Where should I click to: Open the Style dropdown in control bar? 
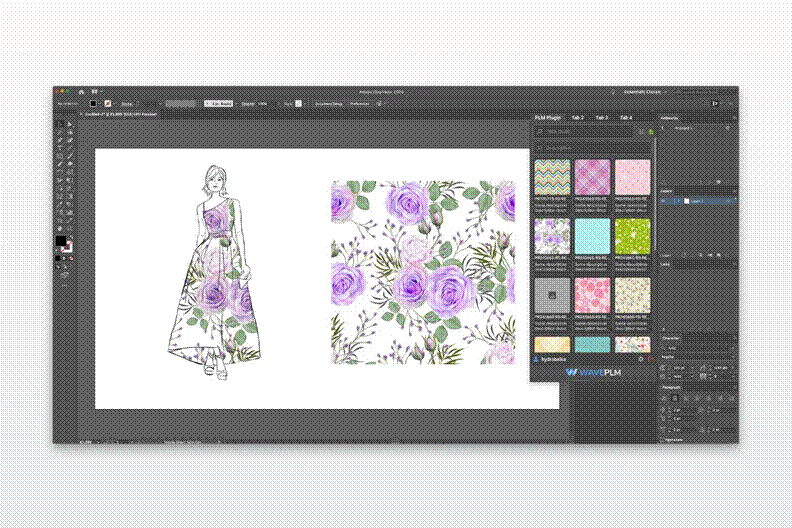point(305,104)
